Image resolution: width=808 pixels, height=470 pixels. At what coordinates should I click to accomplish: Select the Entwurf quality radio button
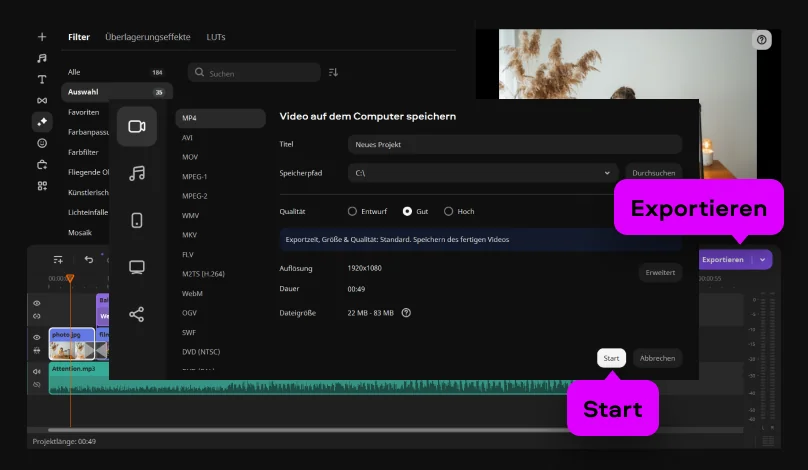(x=352, y=212)
